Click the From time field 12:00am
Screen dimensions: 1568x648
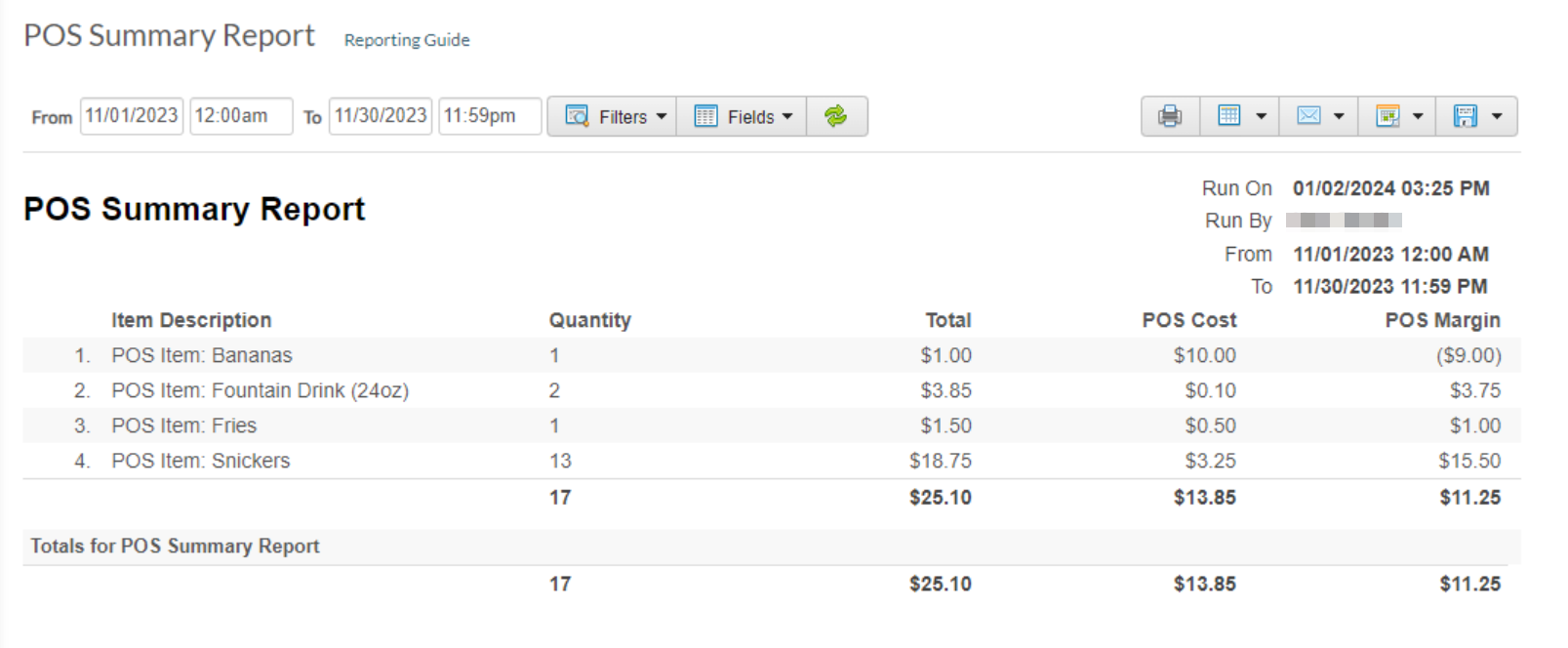pos(241,116)
